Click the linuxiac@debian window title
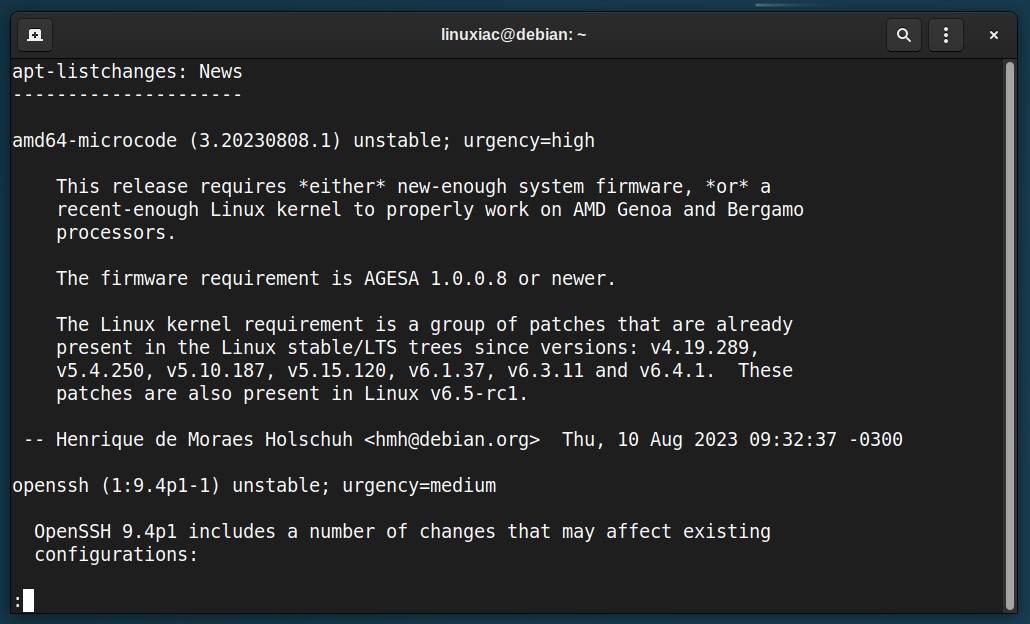Viewport: 1030px width, 624px height. coord(514,35)
